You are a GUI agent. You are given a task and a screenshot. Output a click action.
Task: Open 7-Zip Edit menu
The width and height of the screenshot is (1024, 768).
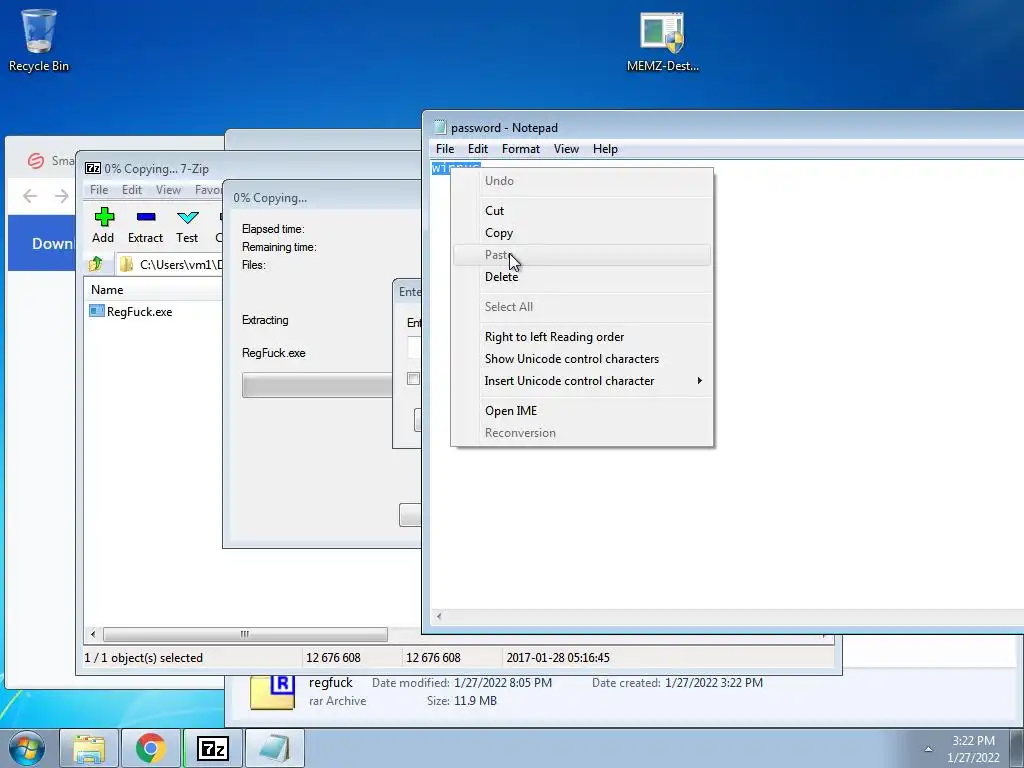(x=131, y=189)
